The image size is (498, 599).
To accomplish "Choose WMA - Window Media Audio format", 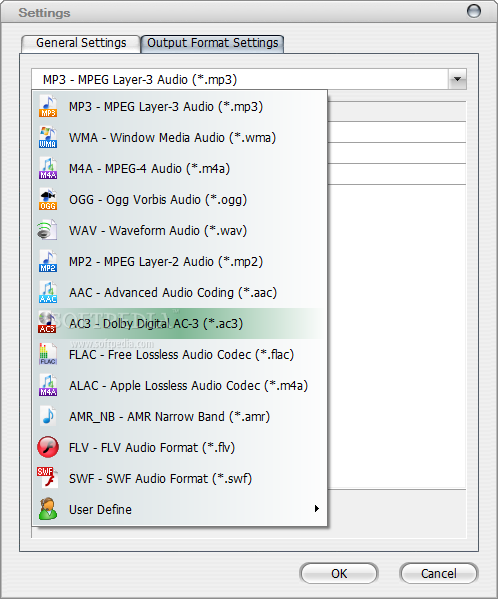I will click(179, 138).
